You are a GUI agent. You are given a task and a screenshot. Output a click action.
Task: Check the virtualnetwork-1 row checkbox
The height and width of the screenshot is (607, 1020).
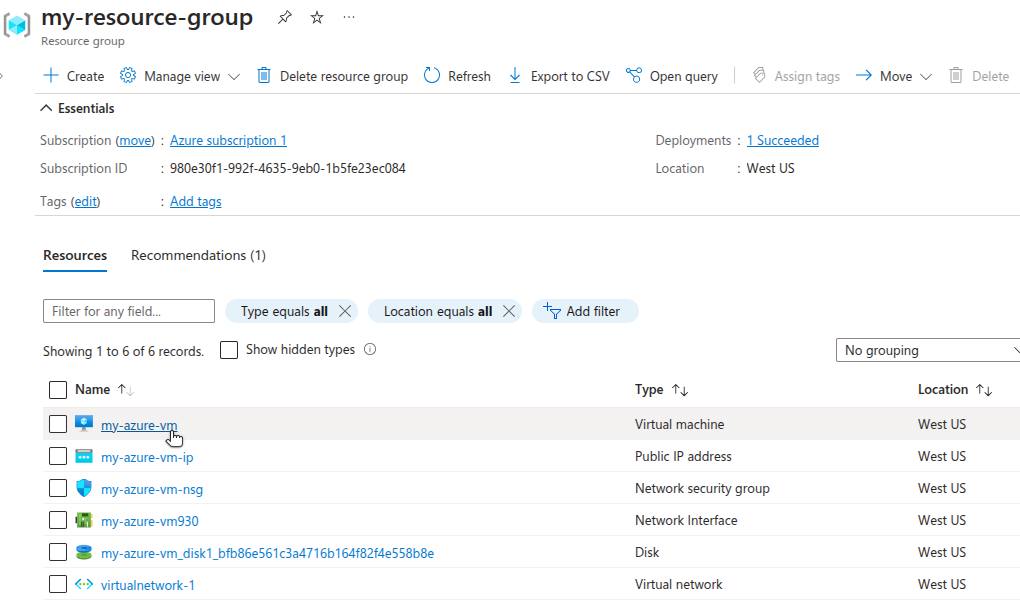coord(58,584)
